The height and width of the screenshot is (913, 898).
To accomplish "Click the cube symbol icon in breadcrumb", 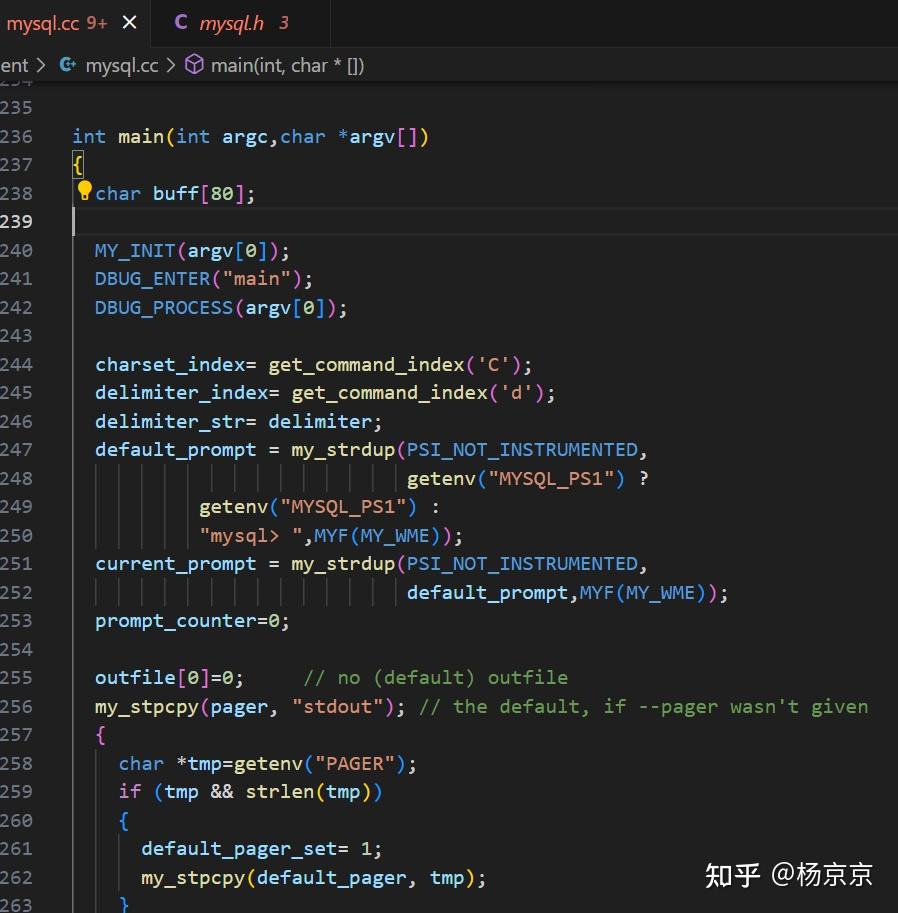I will [194, 65].
